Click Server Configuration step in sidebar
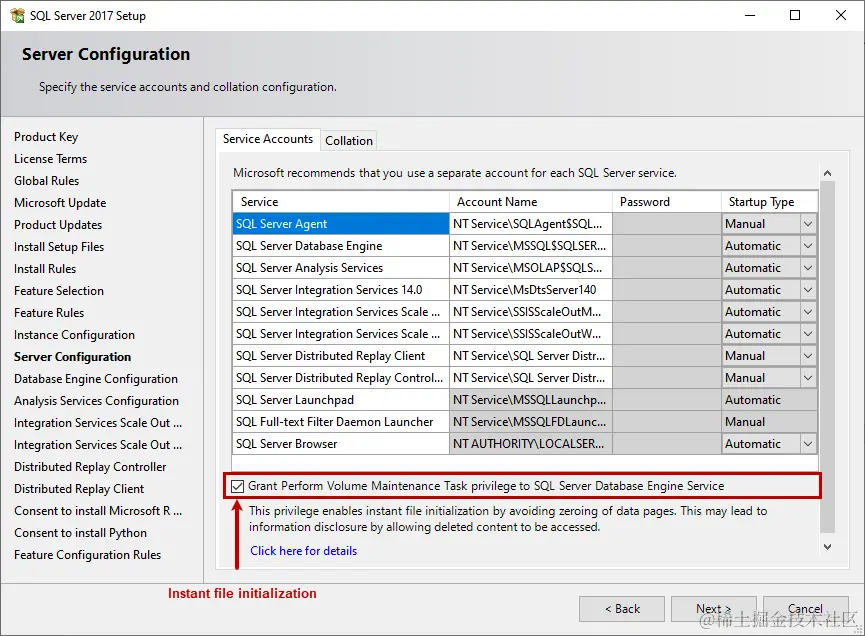The image size is (865, 636). [73, 357]
